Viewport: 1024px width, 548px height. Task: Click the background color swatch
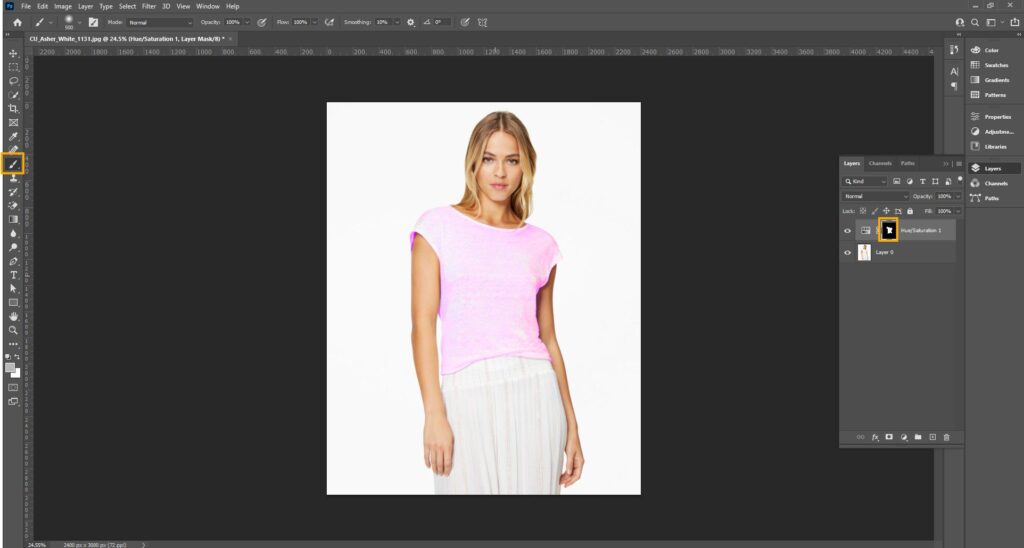click(16, 374)
